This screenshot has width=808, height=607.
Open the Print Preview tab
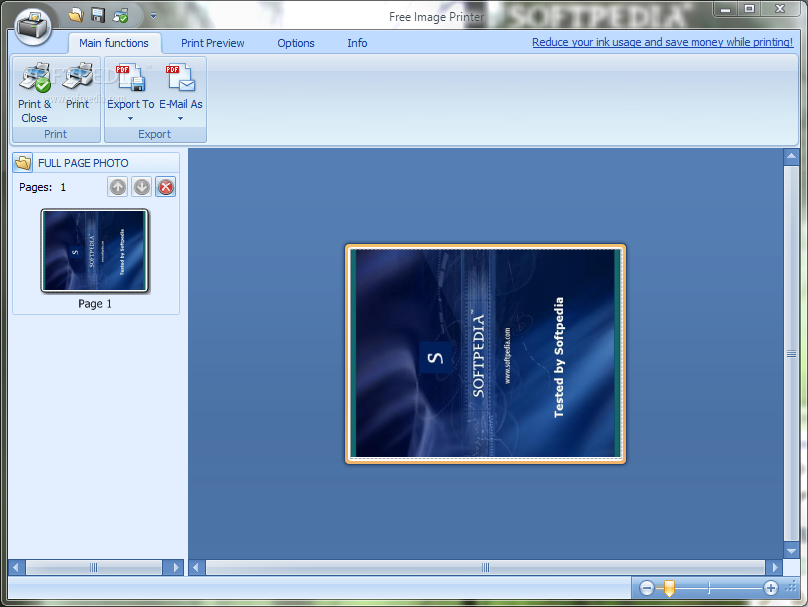pos(212,43)
